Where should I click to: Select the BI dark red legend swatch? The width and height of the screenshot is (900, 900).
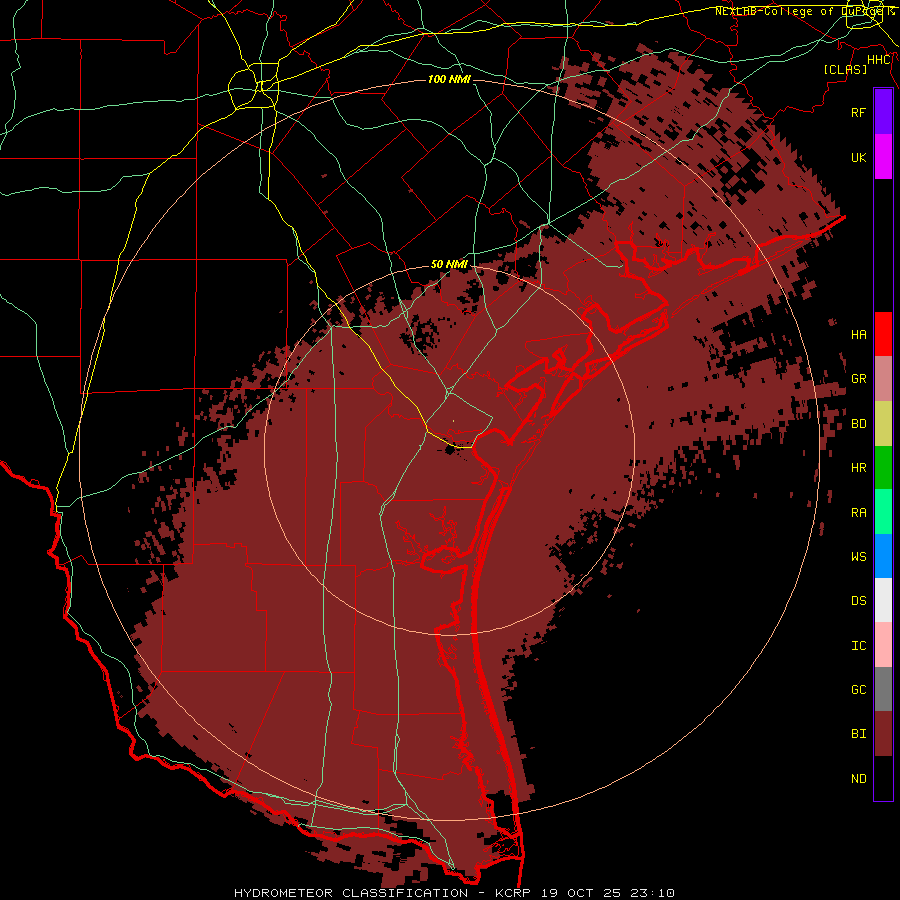pyautogui.click(x=883, y=734)
